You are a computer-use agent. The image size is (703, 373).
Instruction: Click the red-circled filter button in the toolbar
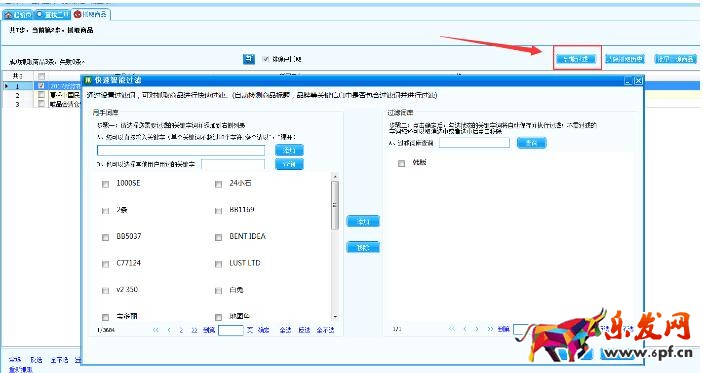click(576, 59)
